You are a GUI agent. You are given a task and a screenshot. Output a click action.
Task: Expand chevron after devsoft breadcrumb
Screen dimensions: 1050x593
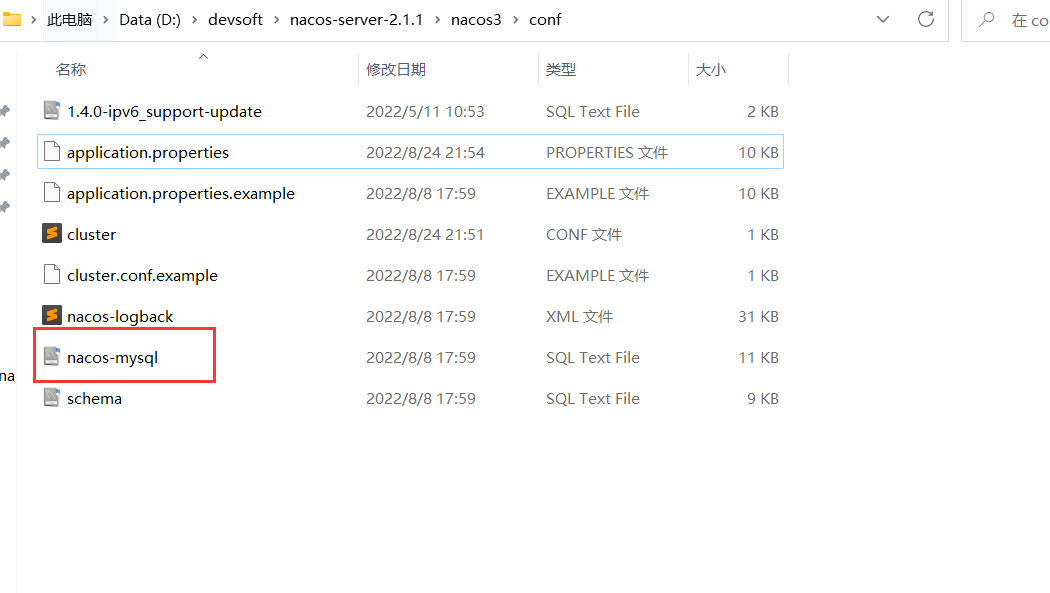(x=277, y=20)
